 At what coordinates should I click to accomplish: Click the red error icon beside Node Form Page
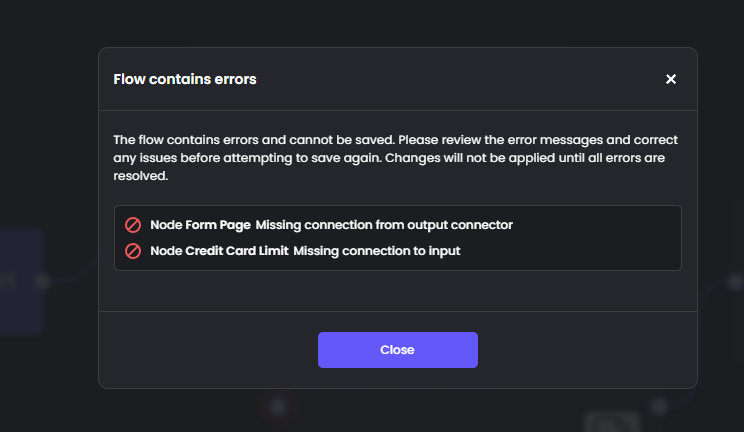click(x=133, y=225)
